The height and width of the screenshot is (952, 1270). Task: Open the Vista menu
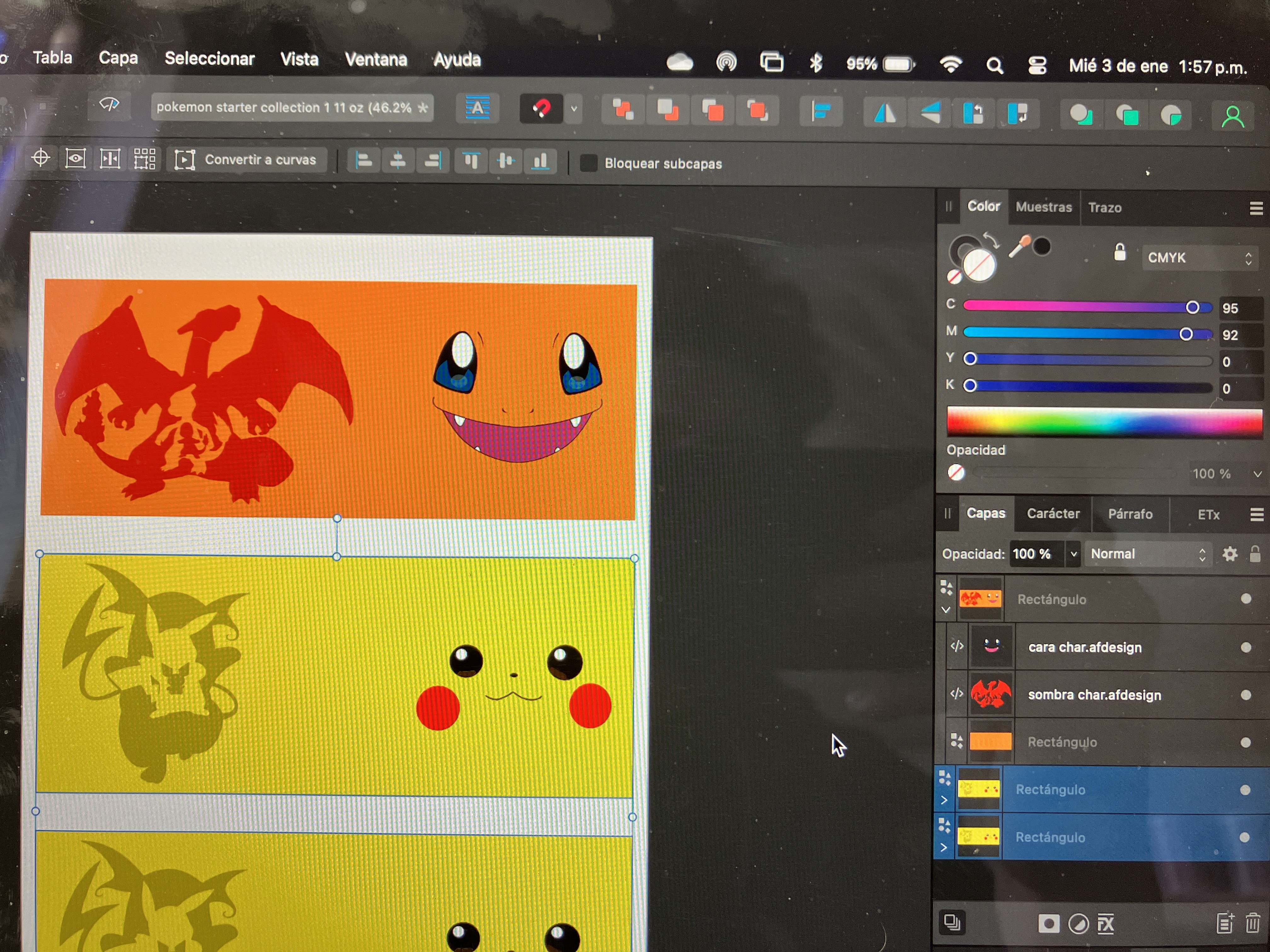tap(299, 59)
